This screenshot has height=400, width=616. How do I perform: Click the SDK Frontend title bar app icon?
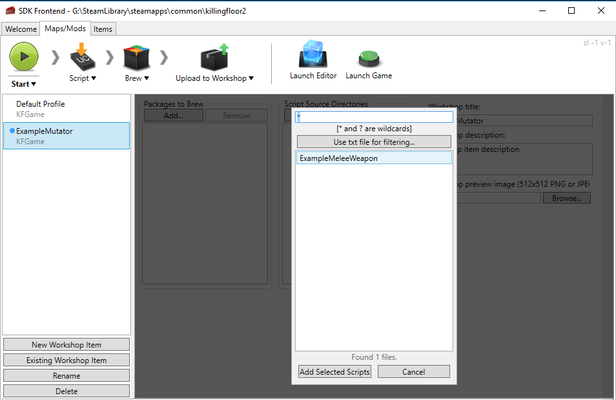tap(10, 11)
